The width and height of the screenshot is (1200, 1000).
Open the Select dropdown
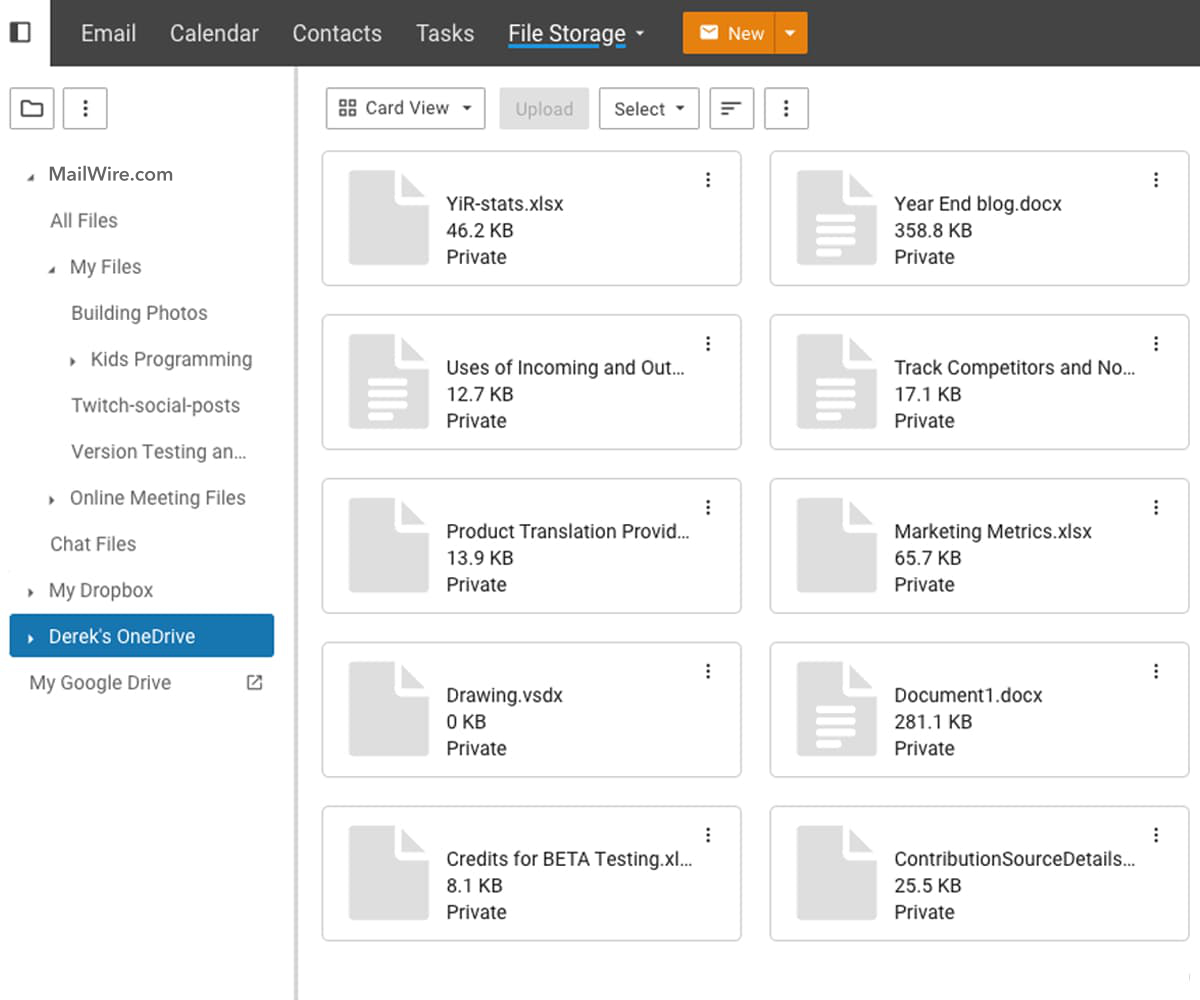click(648, 108)
